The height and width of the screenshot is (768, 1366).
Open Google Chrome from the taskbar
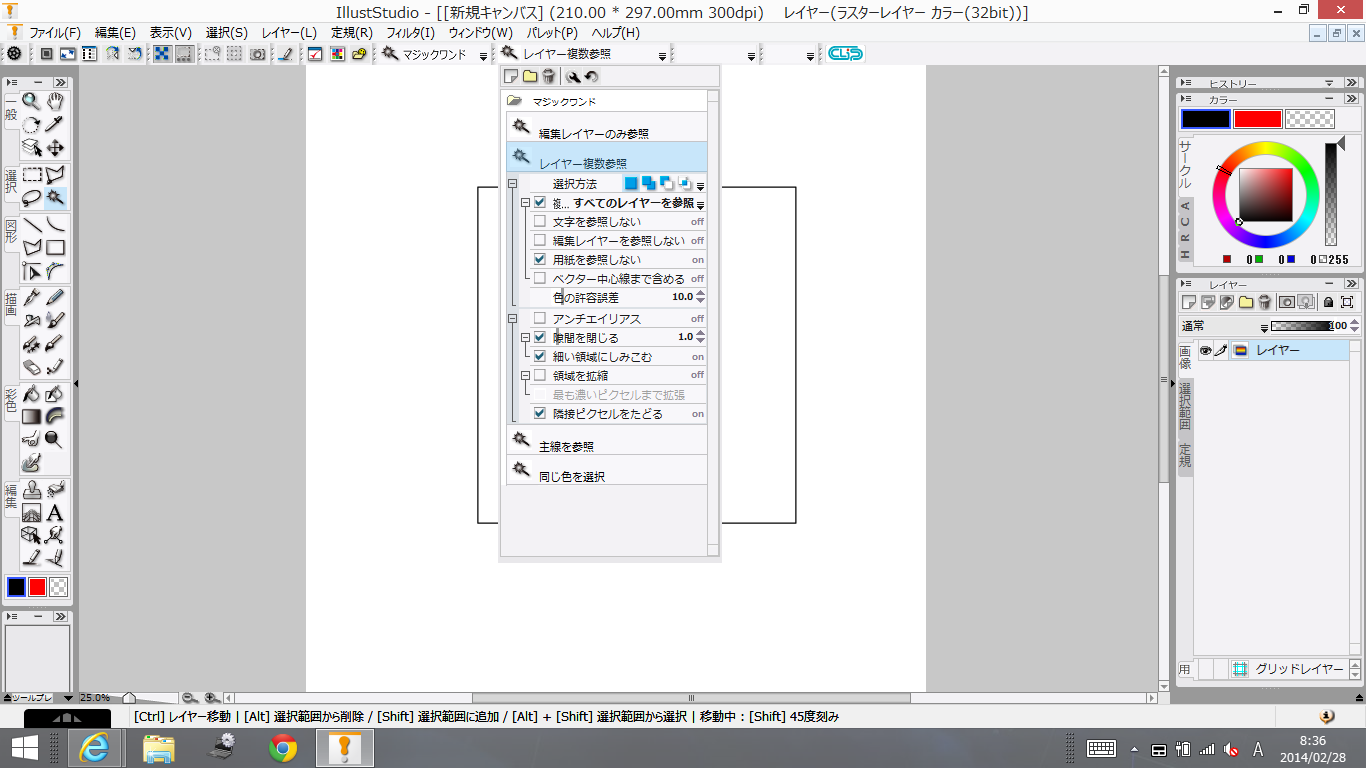[x=283, y=747]
